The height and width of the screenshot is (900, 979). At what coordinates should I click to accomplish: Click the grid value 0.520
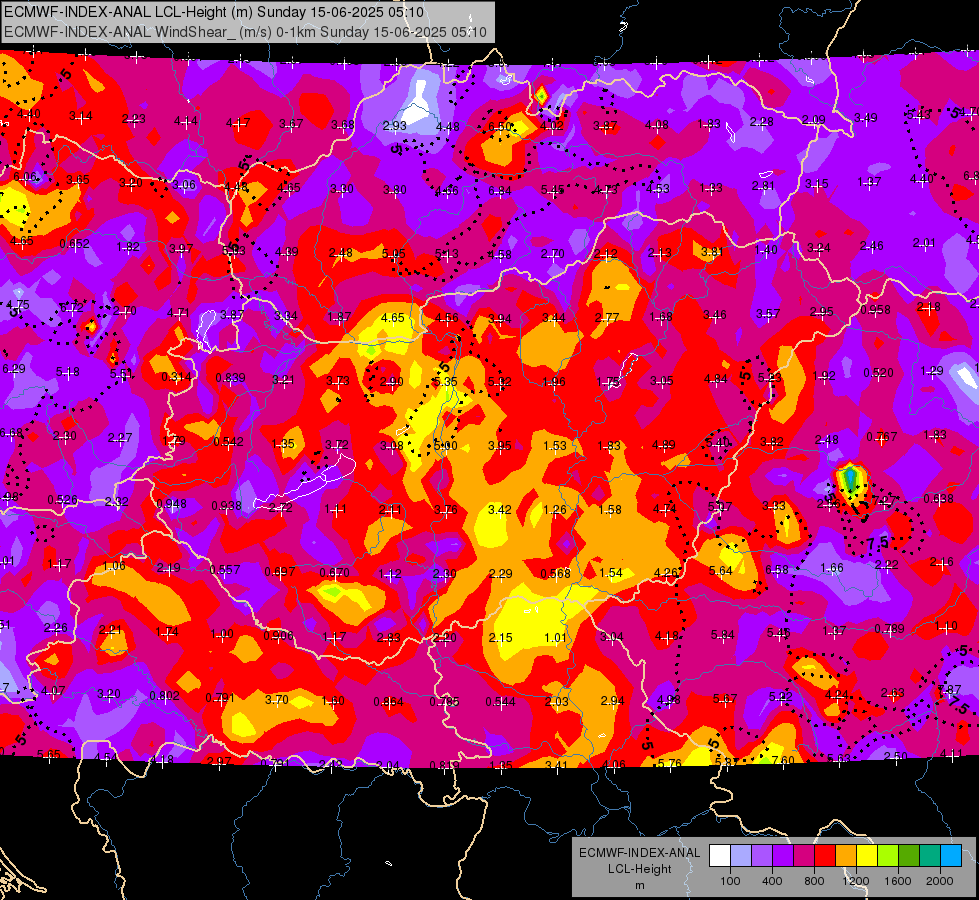pos(878,373)
